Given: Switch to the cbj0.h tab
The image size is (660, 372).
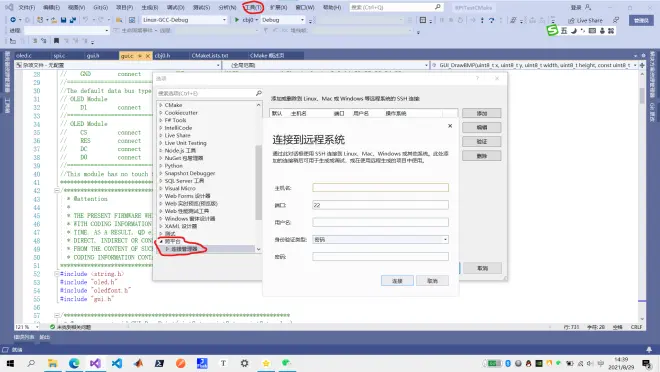Looking at the screenshot, I should pos(162,56).
